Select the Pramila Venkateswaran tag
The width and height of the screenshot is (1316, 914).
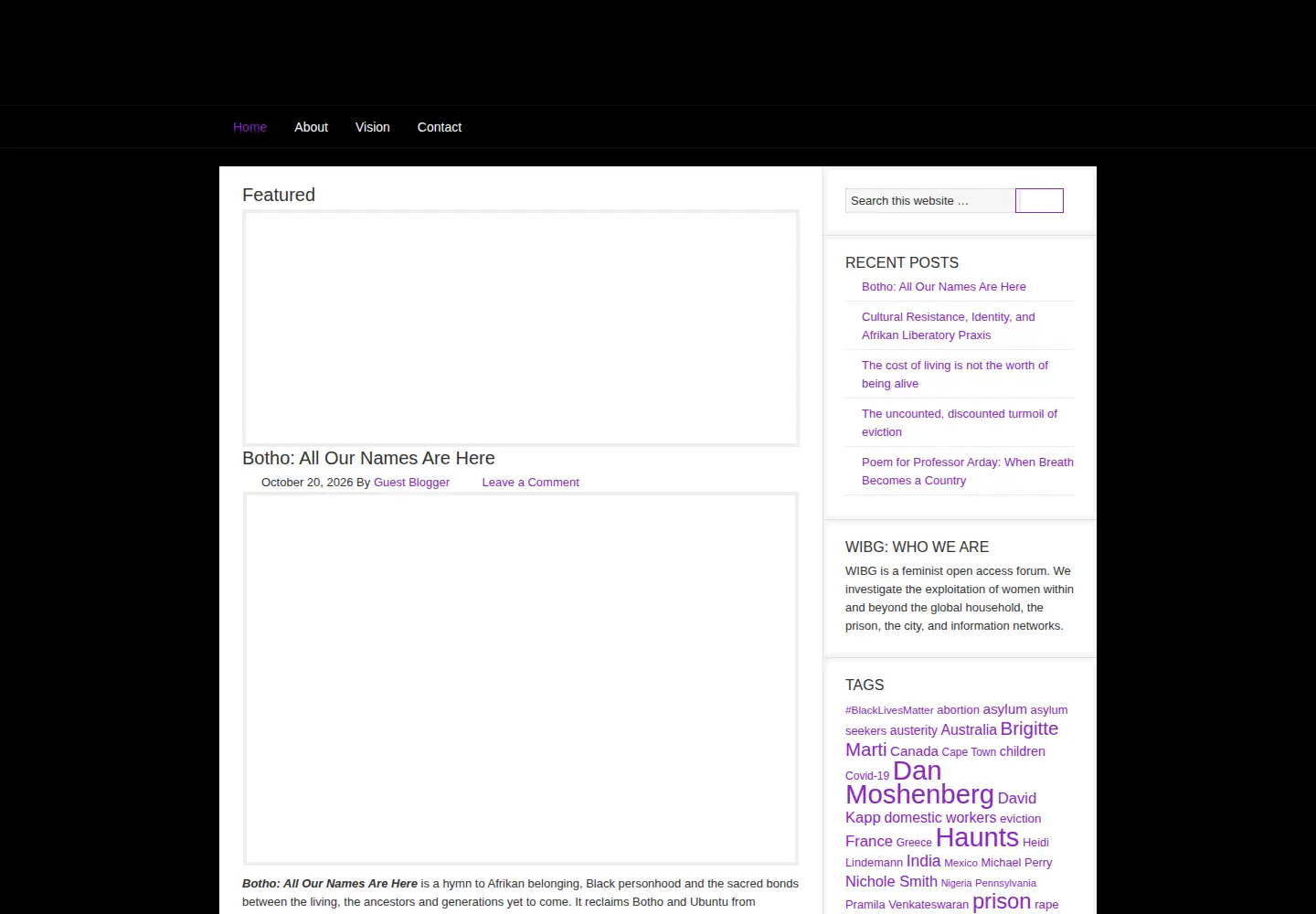tap(907, 905)
